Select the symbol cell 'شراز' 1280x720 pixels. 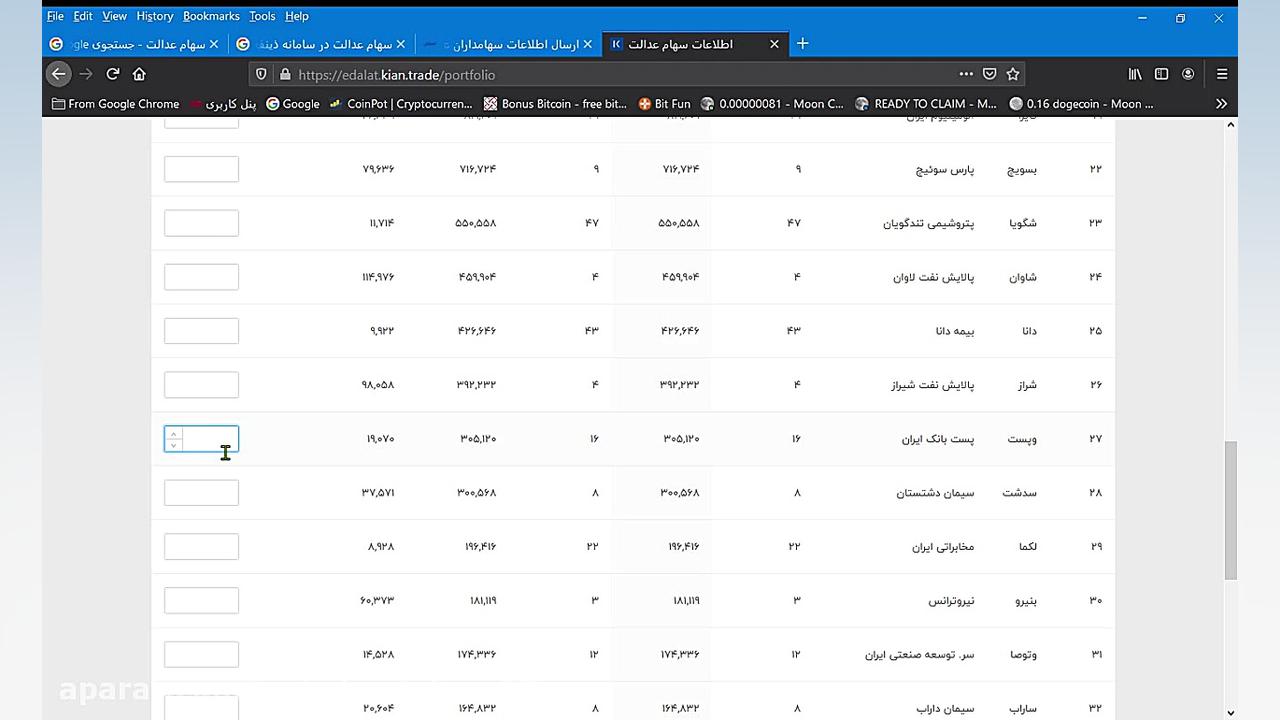1023,385
